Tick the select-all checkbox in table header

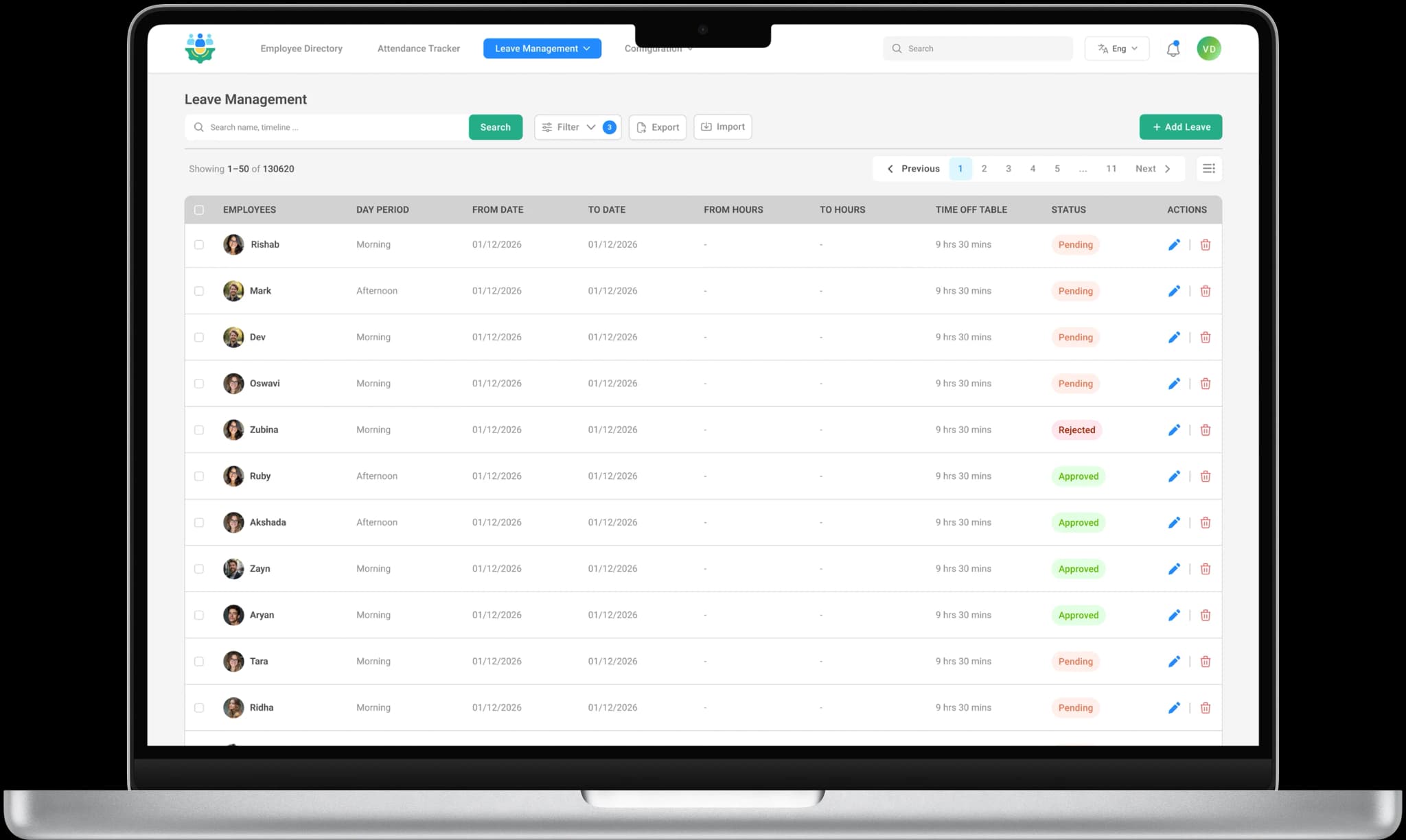(x=199, y=210)
